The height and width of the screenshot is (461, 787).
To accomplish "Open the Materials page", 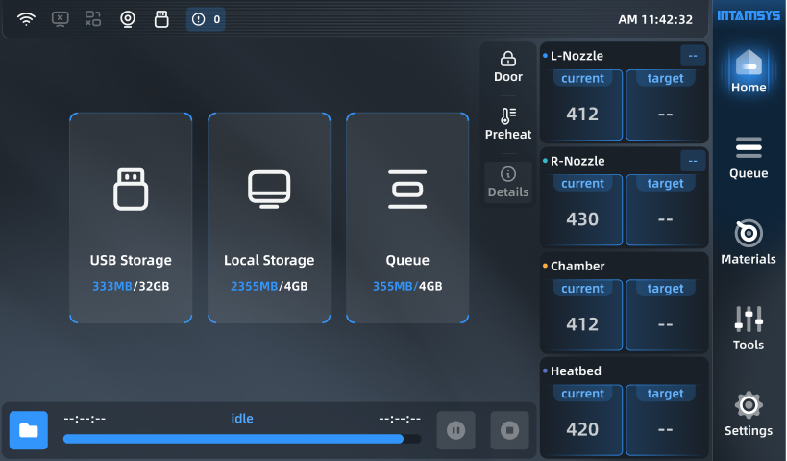I will click(x=748, y=243).
